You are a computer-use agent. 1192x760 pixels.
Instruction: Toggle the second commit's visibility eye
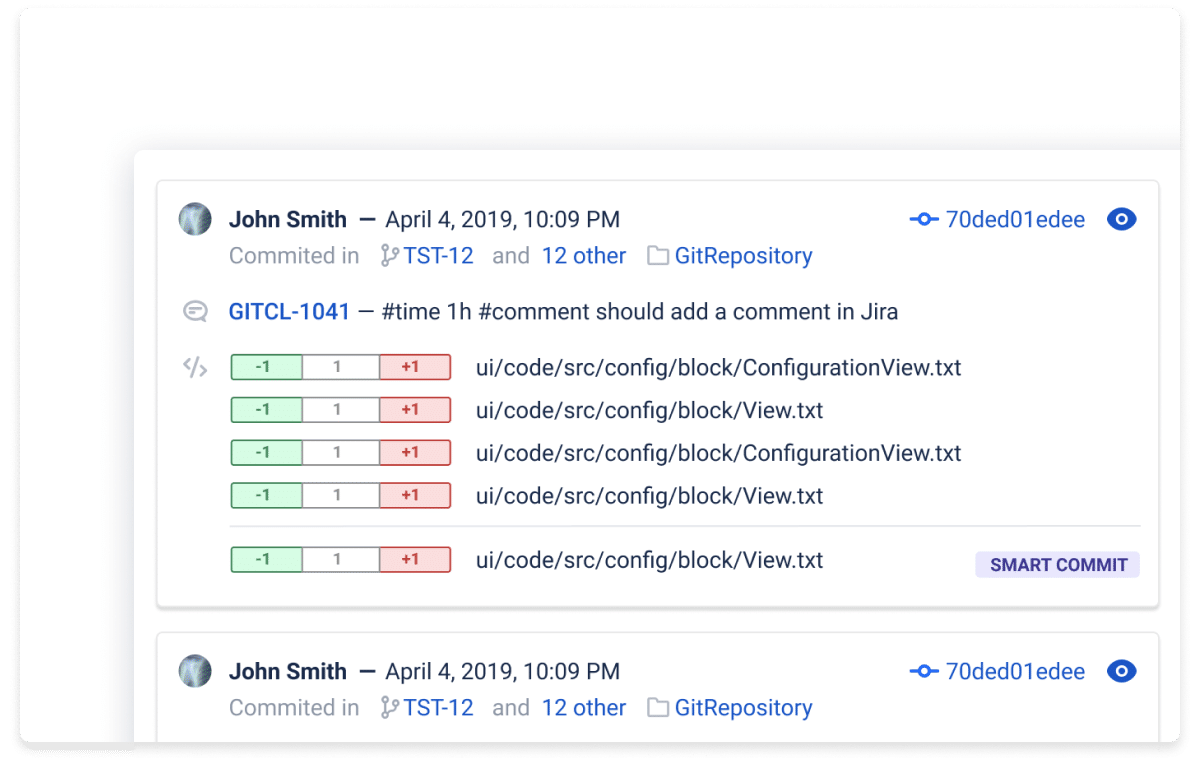[1122, 671]
